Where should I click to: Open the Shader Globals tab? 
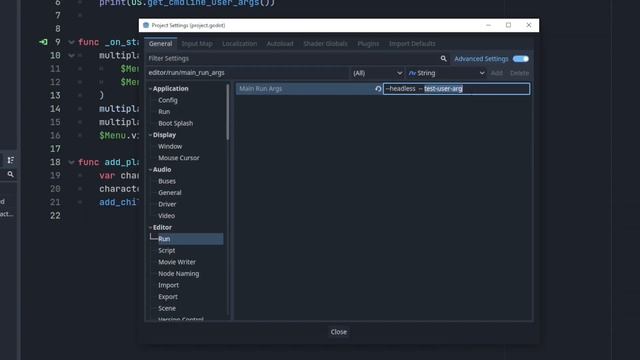[x=325, y=44]
